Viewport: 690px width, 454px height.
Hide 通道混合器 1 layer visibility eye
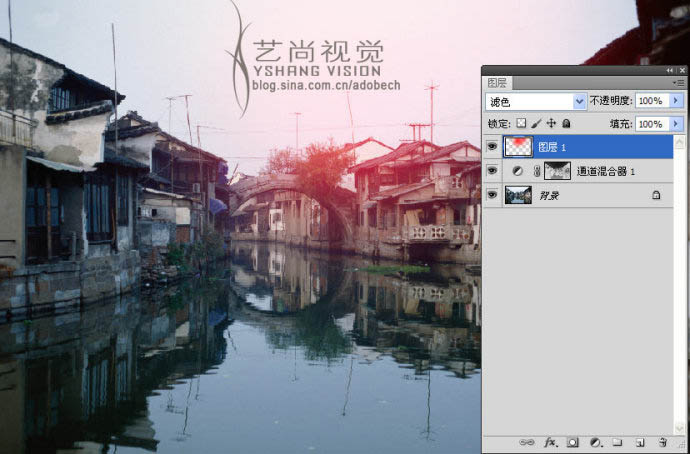[x=492, y=171]
